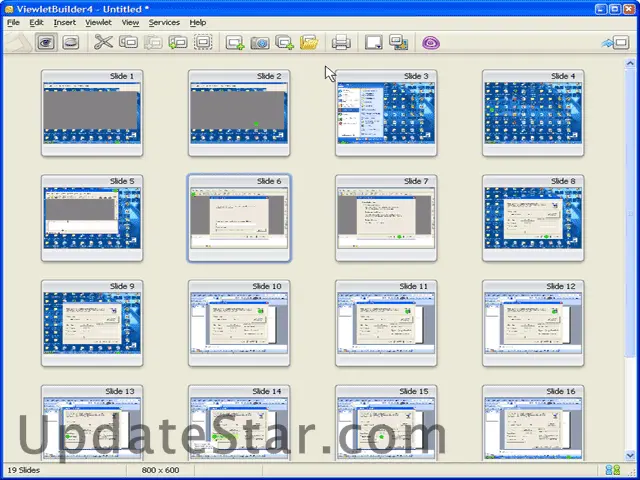Click the camera screenshot capture icon
The height and width of the screenshot is (480, 640).
[260, 42]
